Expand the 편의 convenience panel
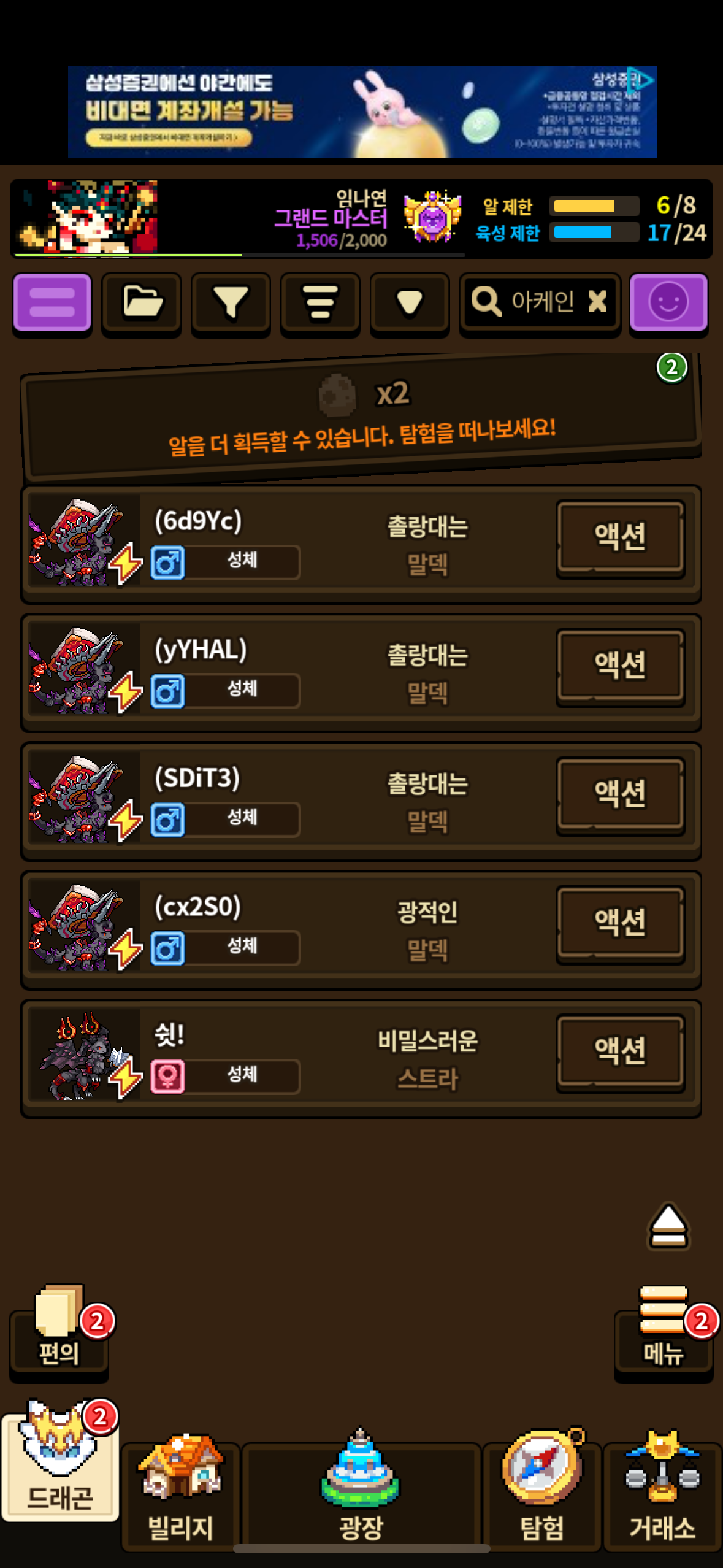 coord(59,1334)
